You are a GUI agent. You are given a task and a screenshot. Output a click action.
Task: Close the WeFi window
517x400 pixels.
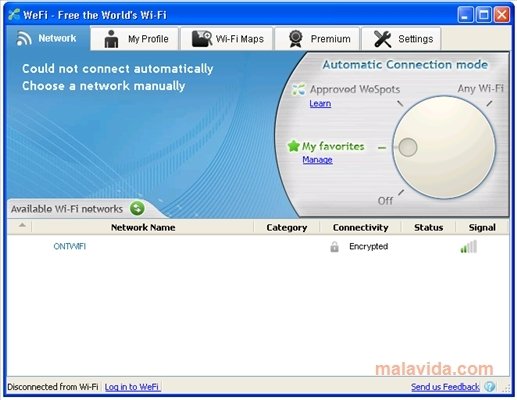(502, 15)
